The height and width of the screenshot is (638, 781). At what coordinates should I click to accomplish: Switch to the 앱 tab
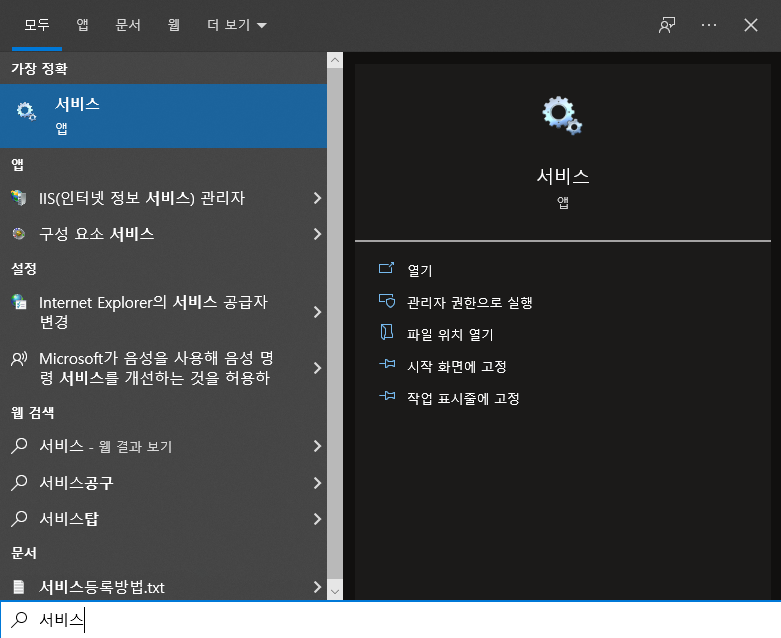point(82,25)
